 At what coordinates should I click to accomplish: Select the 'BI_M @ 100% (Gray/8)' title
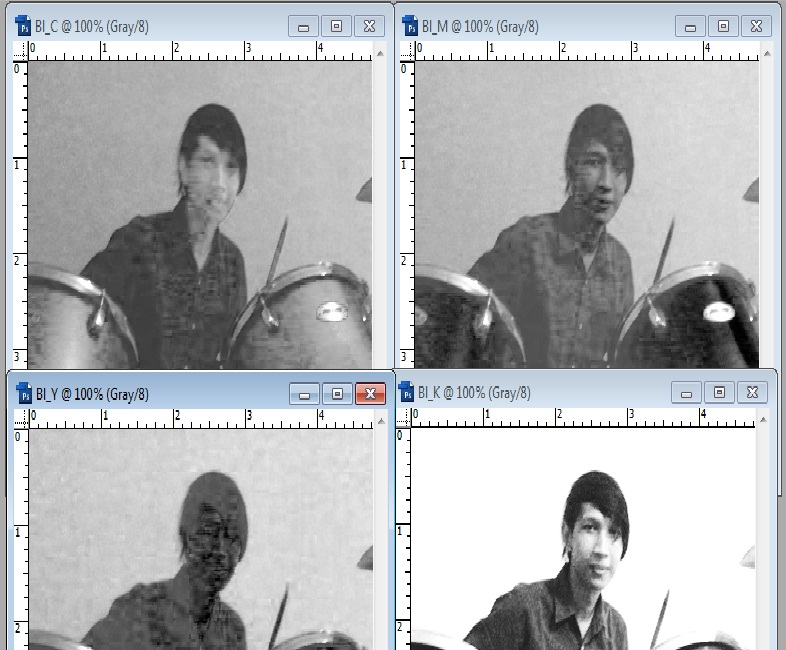480,27
